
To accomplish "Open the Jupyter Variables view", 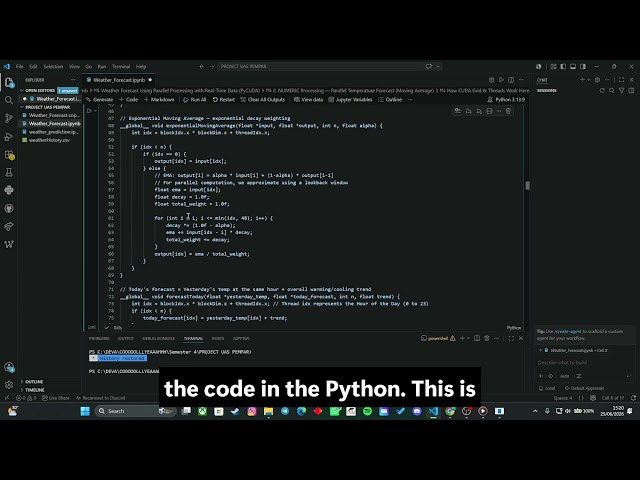I will [350, 100].
